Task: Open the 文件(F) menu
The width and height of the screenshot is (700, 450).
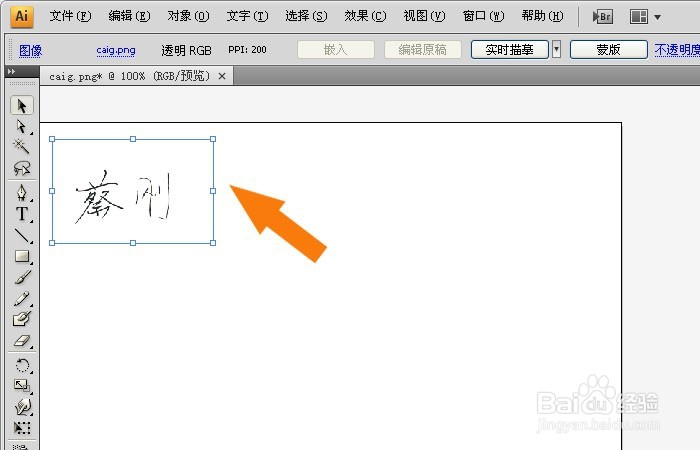Action: pyautogui.click(x=70, y=17)
